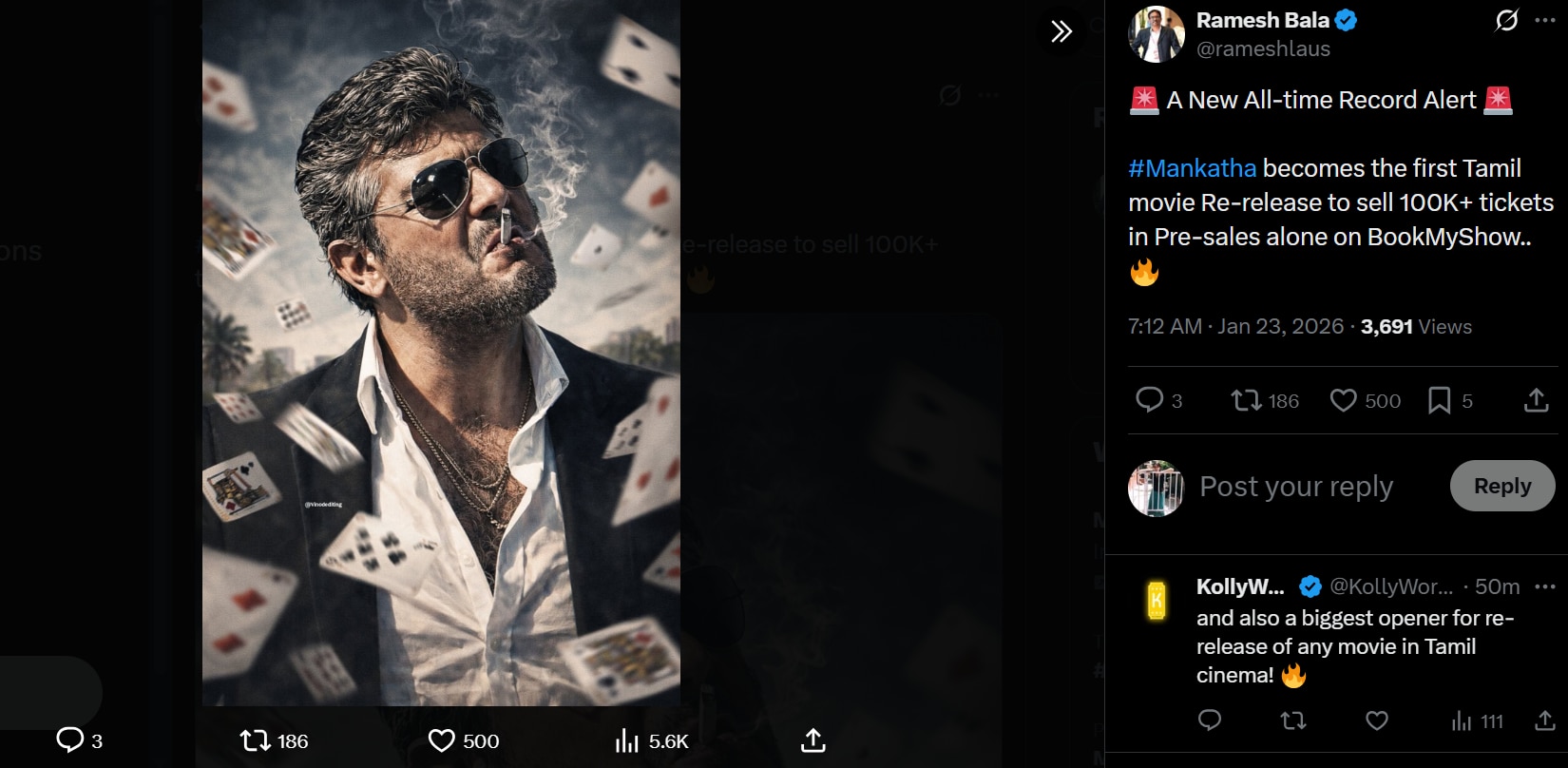
Task: Click the Grok icon beside Ramesh Bala
Action: point(1506,20)
